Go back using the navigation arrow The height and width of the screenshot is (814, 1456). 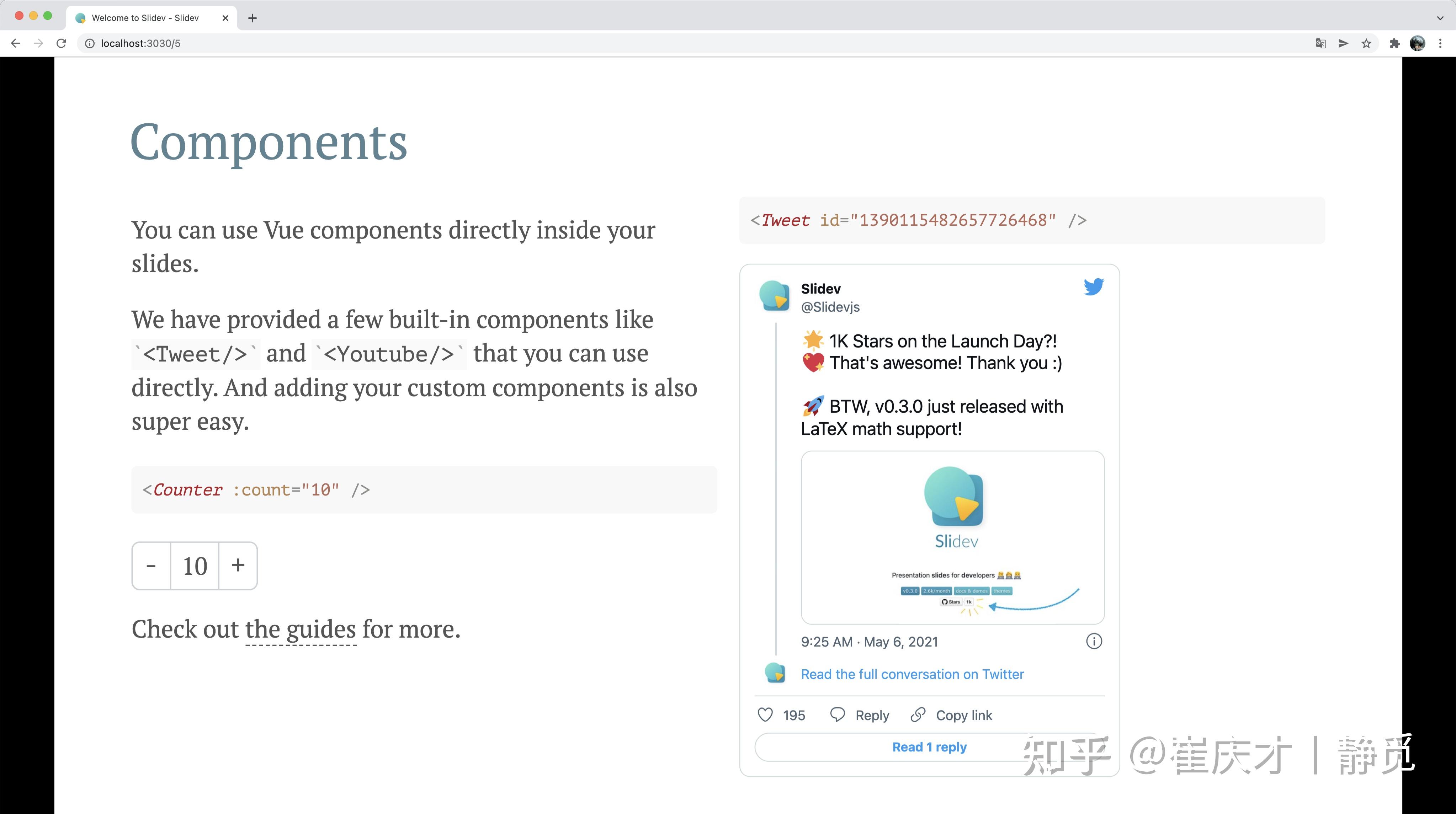pyautogui.click(x=15, y=43)
